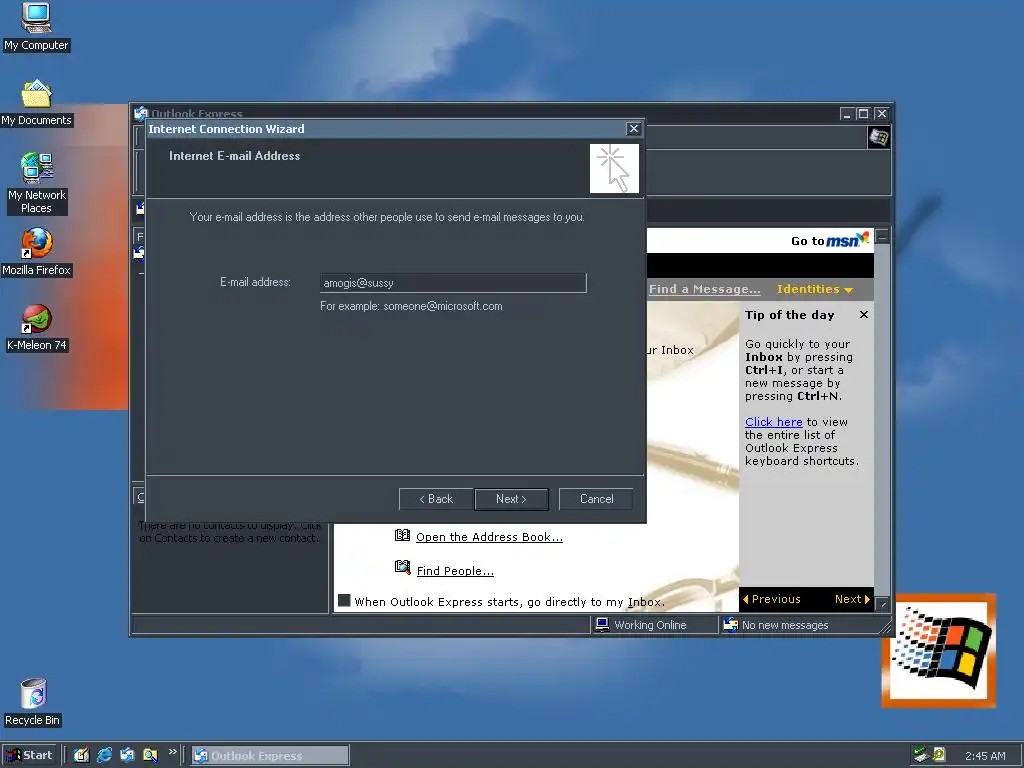Expand the quick launch overflow chevron
This screenshot has width=1024, height=768.
coord(172,752)
